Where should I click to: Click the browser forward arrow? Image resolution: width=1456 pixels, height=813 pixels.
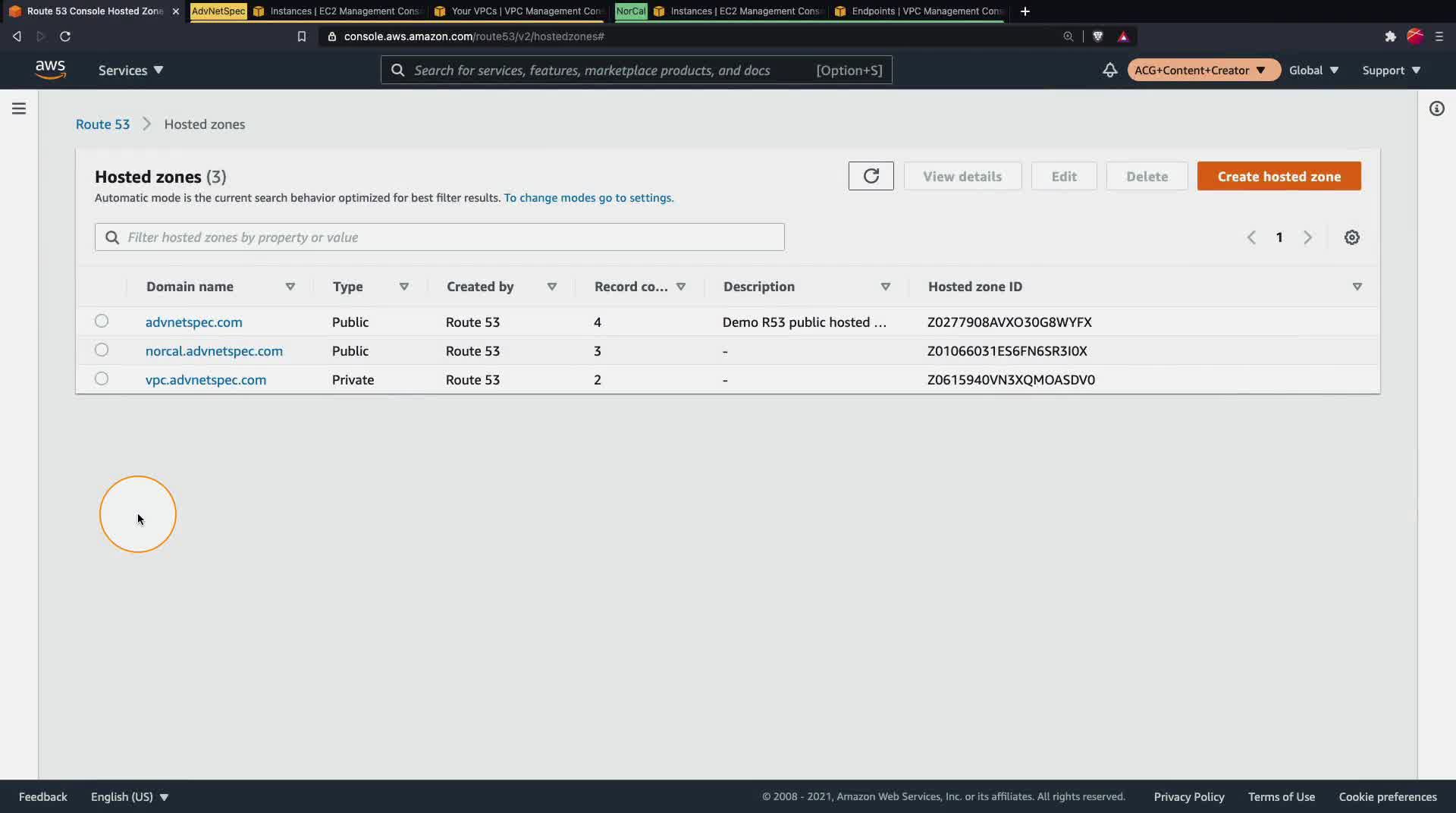pyautogui.click(x=41, y=36)
